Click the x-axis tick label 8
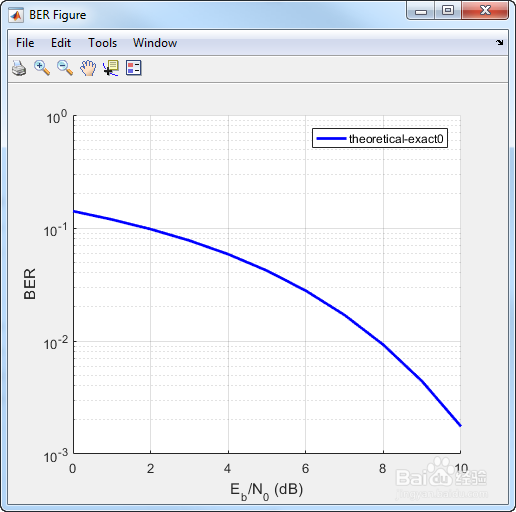 [383, 469]
